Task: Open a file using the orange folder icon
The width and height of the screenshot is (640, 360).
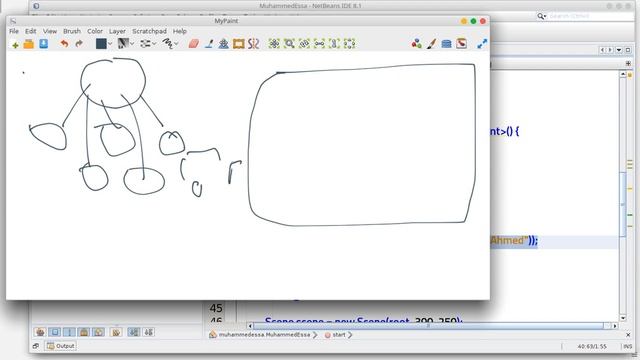Action: pyautogui.click(x=29, y=44)
